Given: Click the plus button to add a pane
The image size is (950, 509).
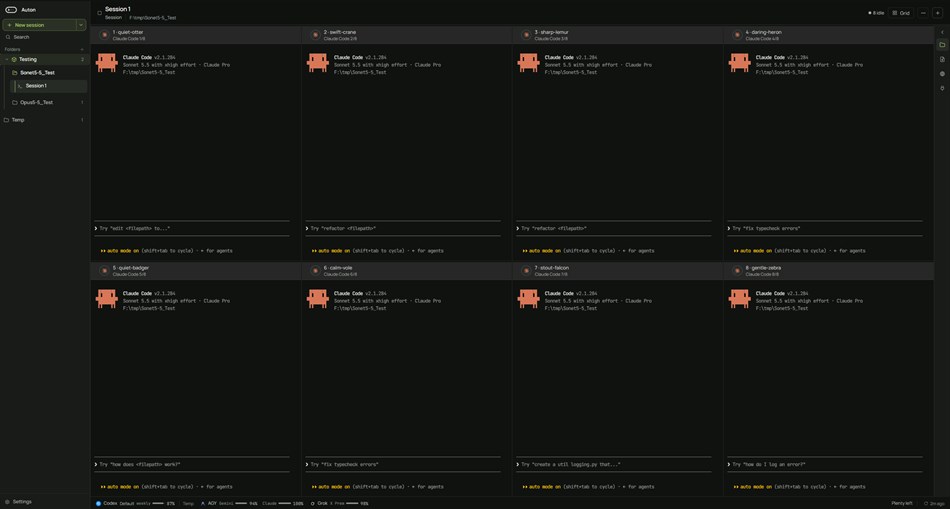Looking at the screenshot, I should coord(937,13).
